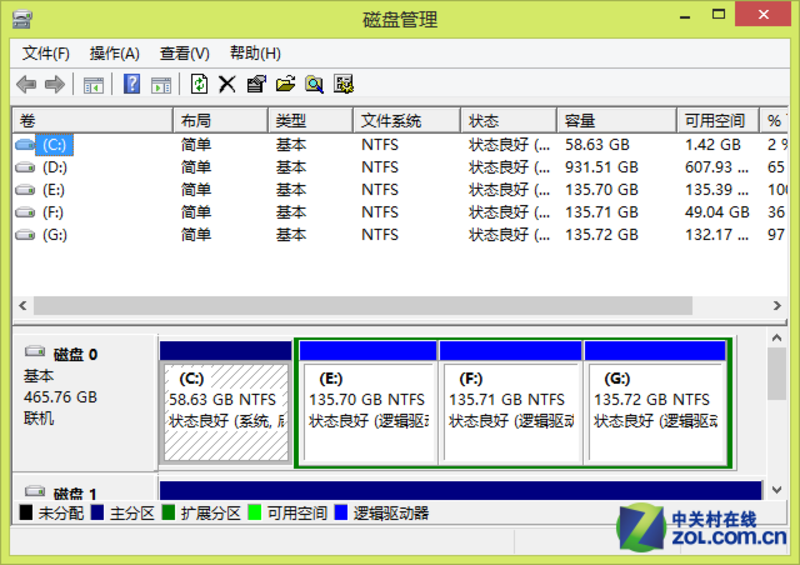Click the bright green 可用空间 legend swatch
Screen dimensions: 800x565
pos(255,512)
